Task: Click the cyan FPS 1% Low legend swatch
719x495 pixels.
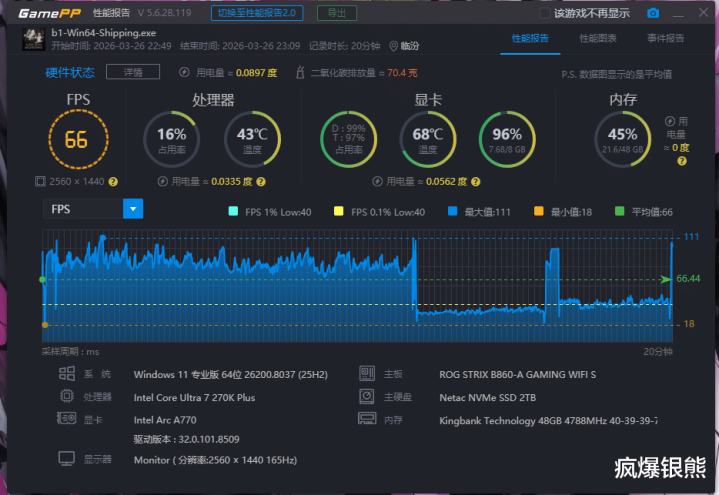Action: (233, 211)
